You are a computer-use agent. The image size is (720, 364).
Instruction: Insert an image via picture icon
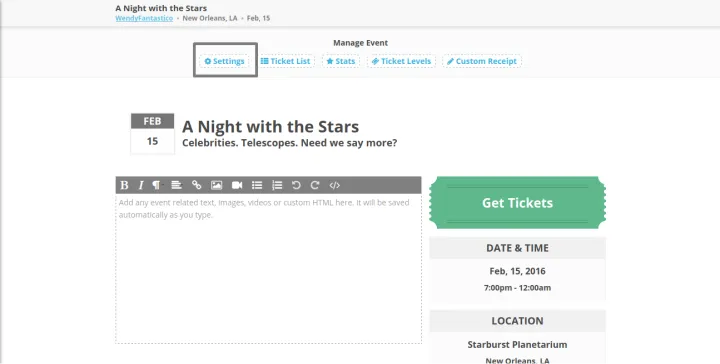point(216,185)
